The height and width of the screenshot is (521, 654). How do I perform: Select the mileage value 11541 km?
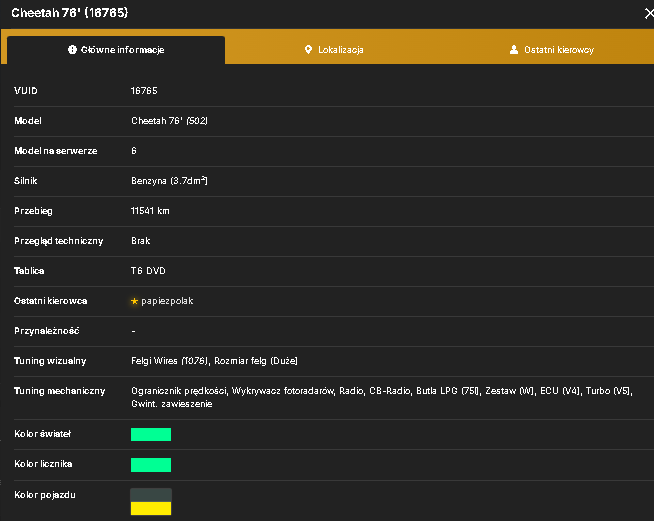(150, 211)
